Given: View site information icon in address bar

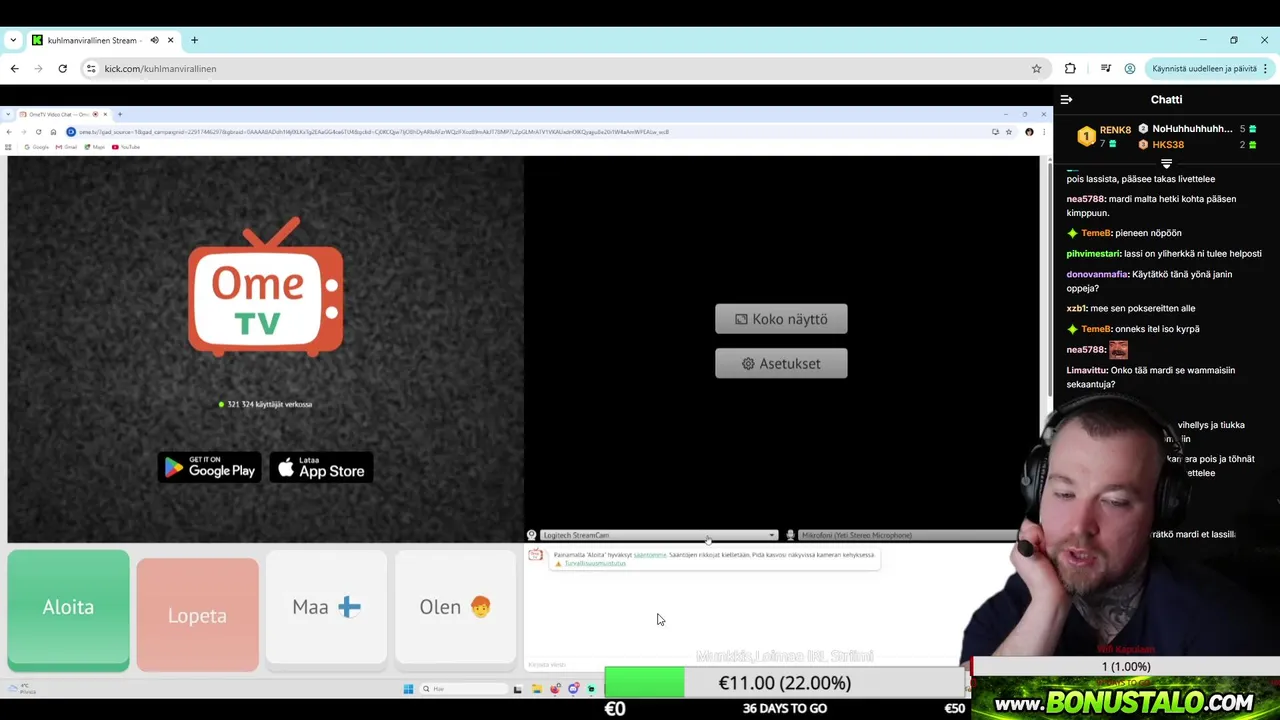Looking at the screenshot, I should pos(91,69).
